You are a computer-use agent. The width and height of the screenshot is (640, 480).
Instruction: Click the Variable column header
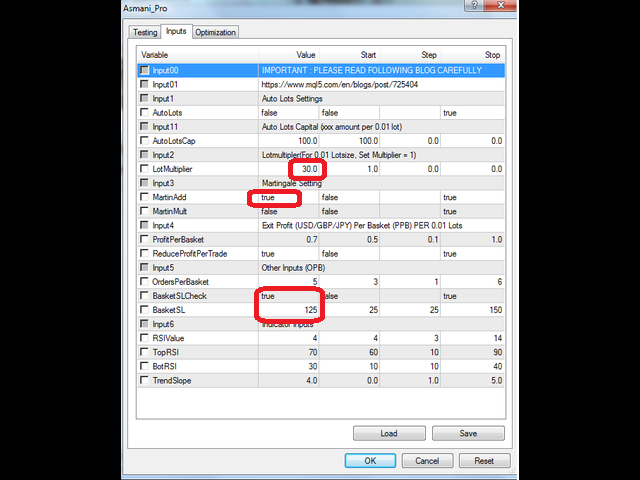coord(198,55)
